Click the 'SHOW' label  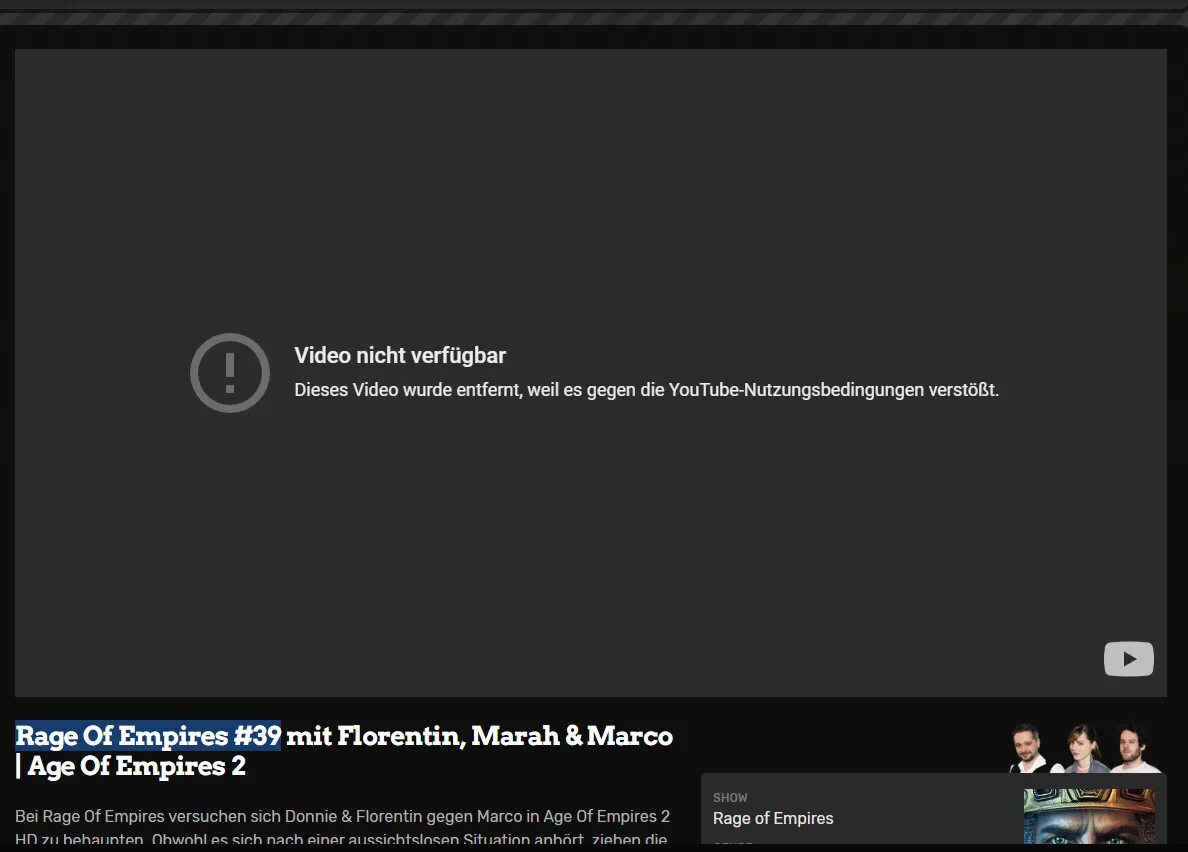730,797
